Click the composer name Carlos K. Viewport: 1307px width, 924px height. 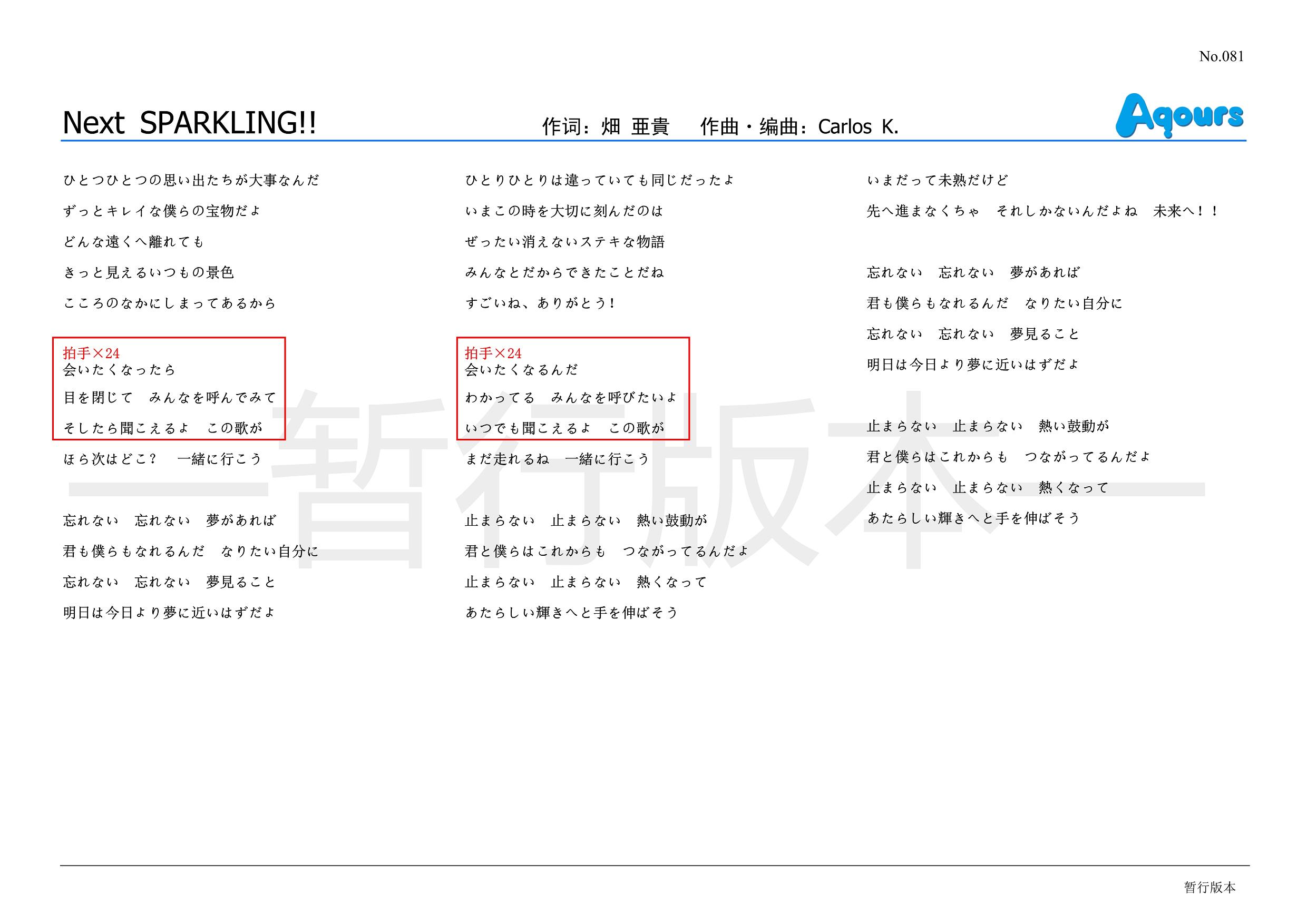858,126
